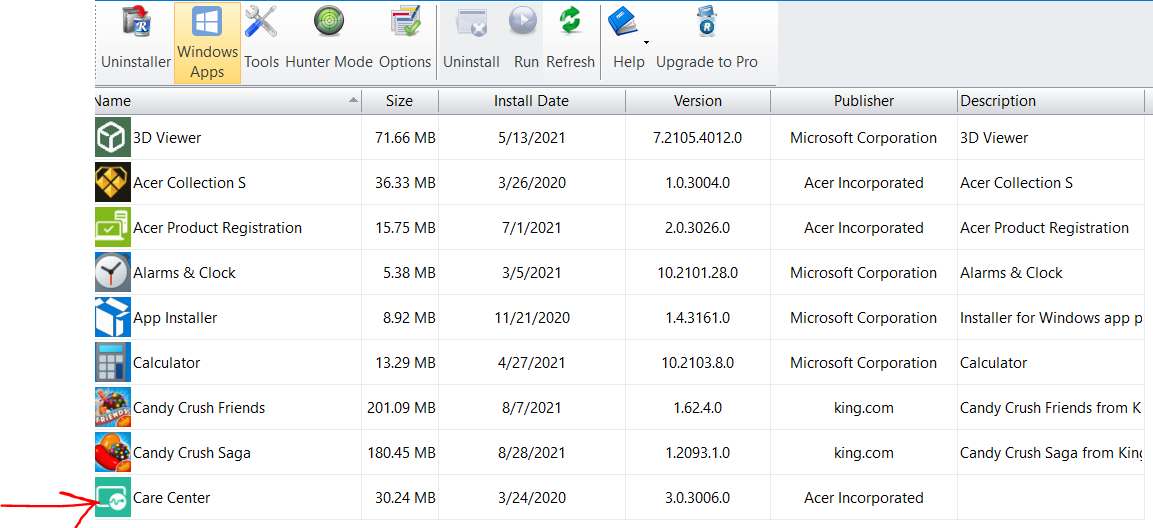Expand the Help dropdown arrow
Image resolution: width=1153 pixels, height=528 pixels.
(646, 42)
